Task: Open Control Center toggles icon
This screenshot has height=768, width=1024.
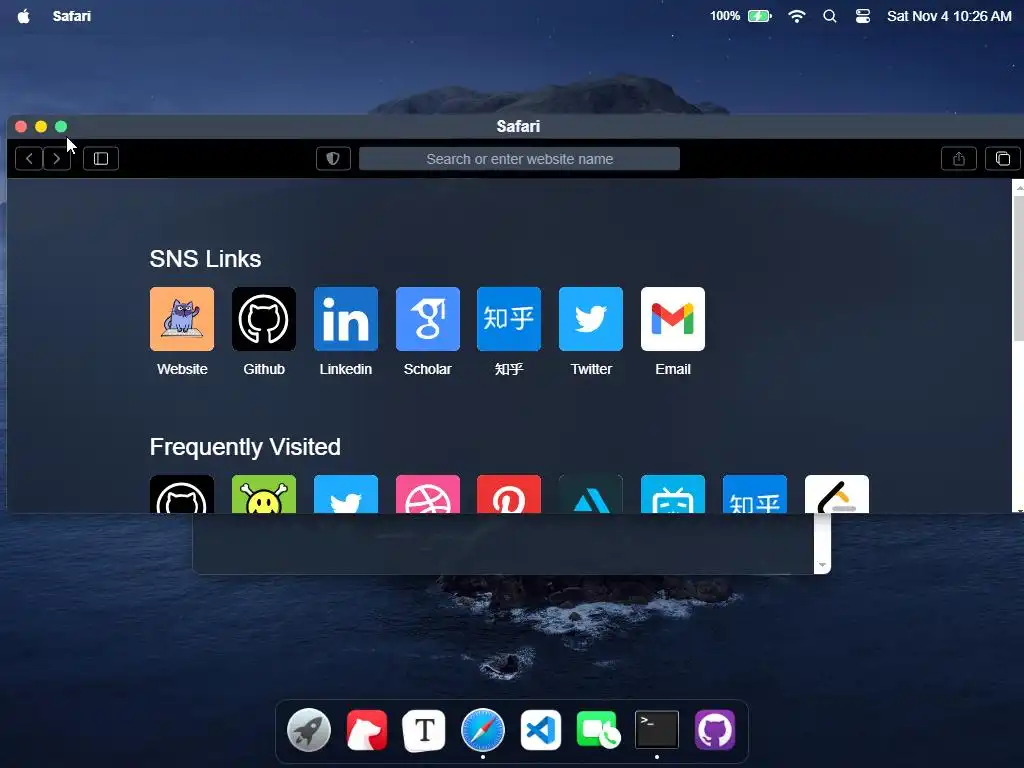Action: click(863, 16)
